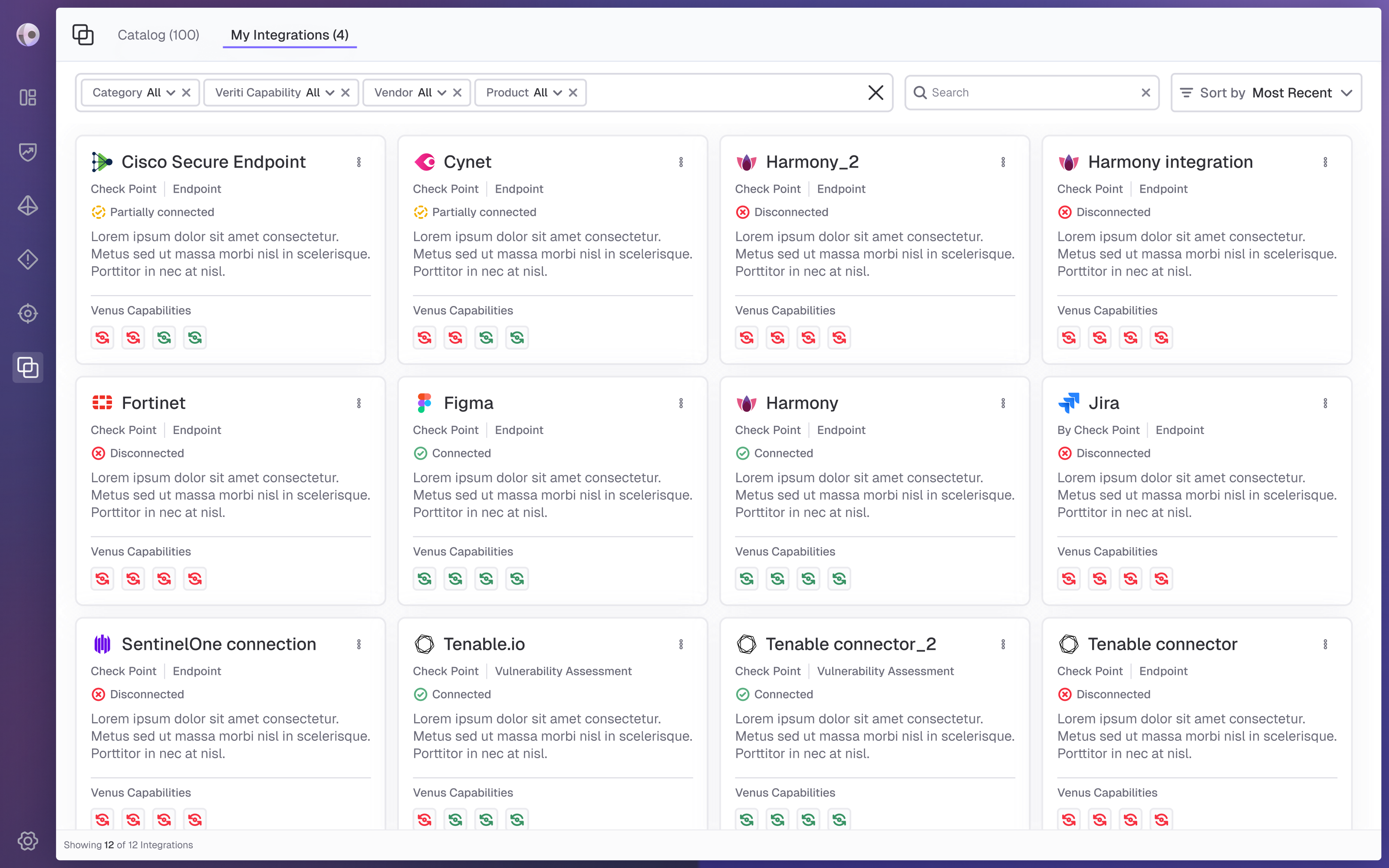This screenshot has width=1389, height=868.
Task: Open the dashboard icon in left sidebar
Action: coord(27,98)
